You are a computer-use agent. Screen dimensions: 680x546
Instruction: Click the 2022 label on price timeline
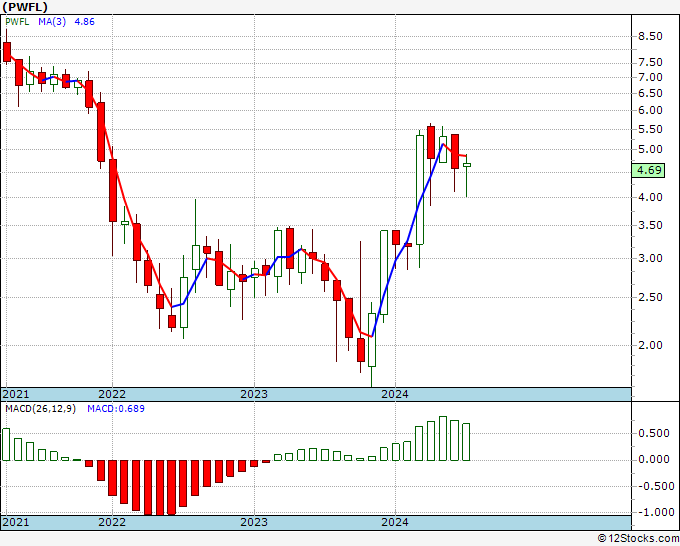click(x=112, y=394)
